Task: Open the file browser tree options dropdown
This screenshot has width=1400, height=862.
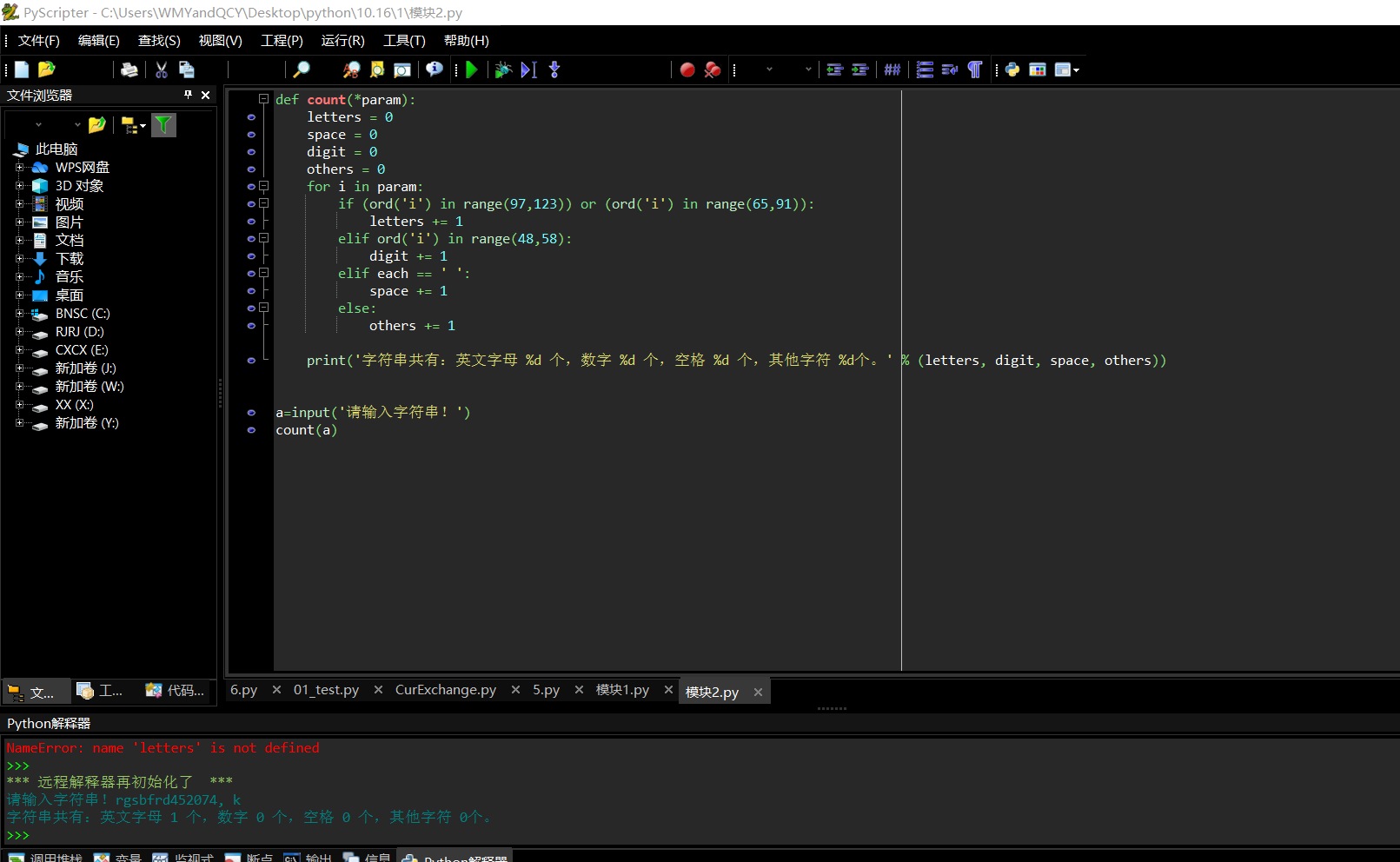Action: coord(143,126)
